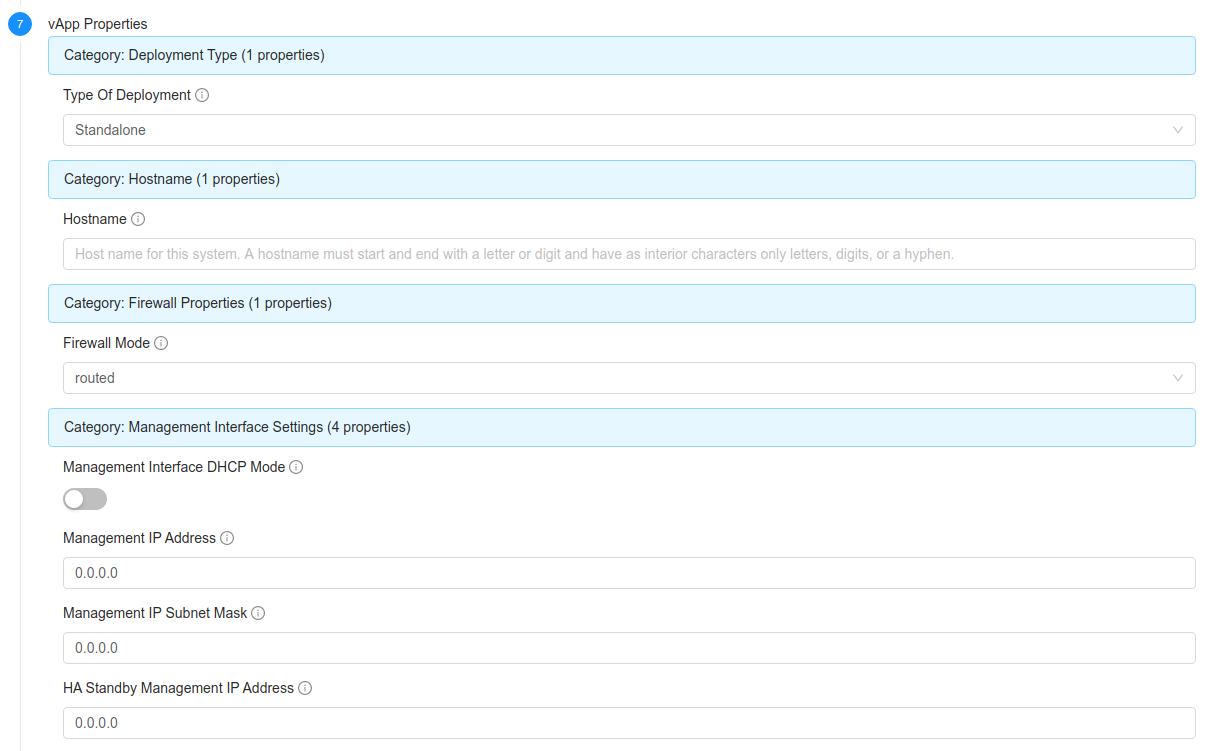1209x751 pixels.
Task: Click the Management IP Subnet Mask field
Action: click(x=628, y=647)
